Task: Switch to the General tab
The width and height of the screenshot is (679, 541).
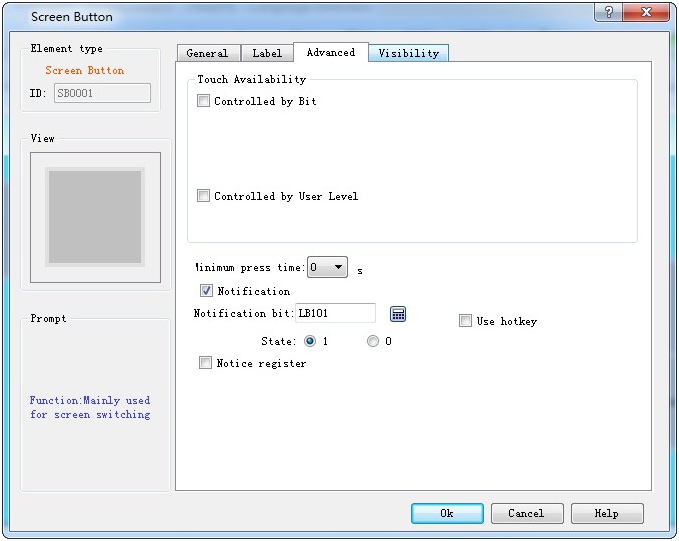Action: coord(207,53)
